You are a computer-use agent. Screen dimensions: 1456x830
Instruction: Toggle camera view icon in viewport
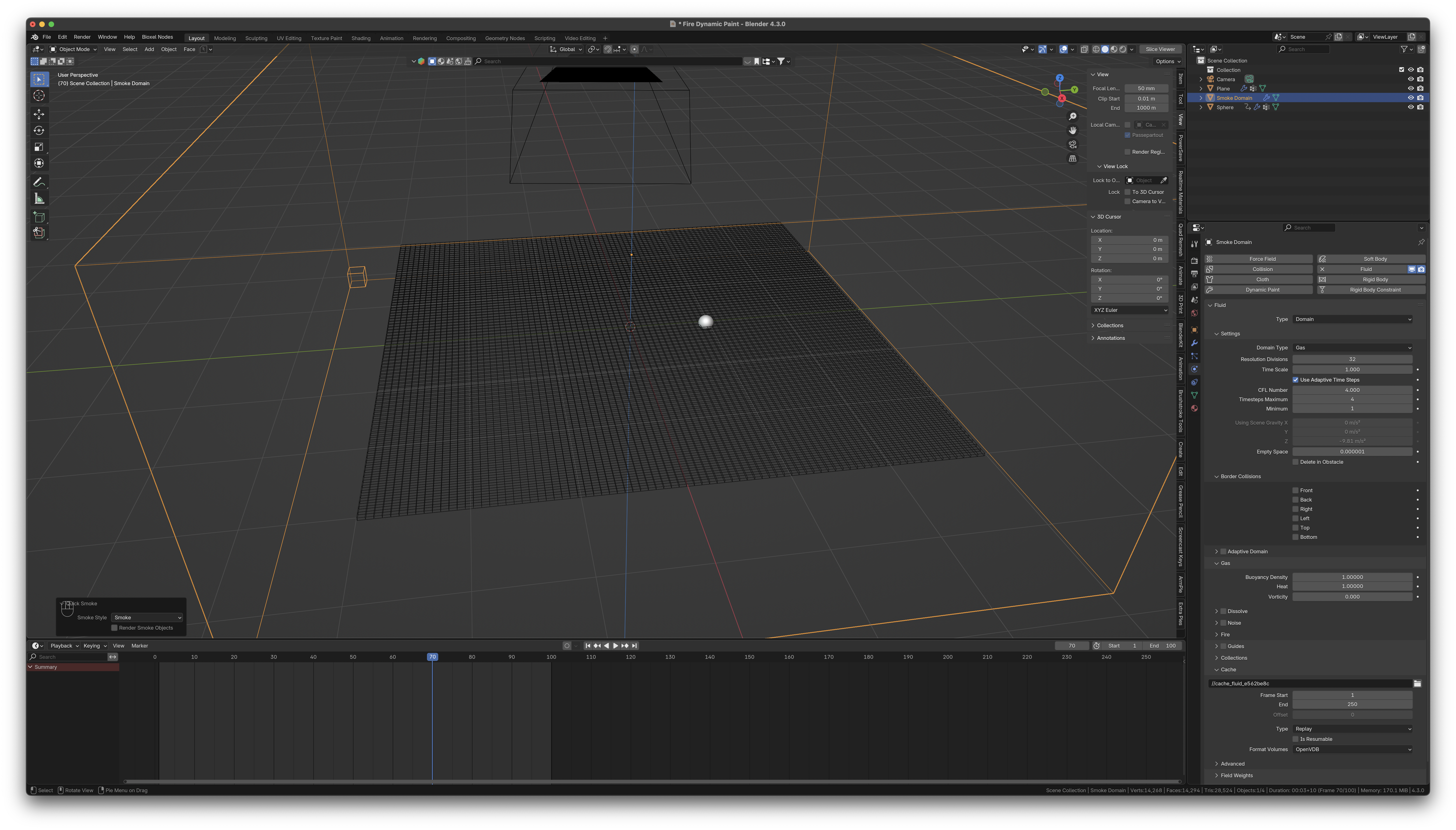pyautogui.click(x=1072, y=144)
